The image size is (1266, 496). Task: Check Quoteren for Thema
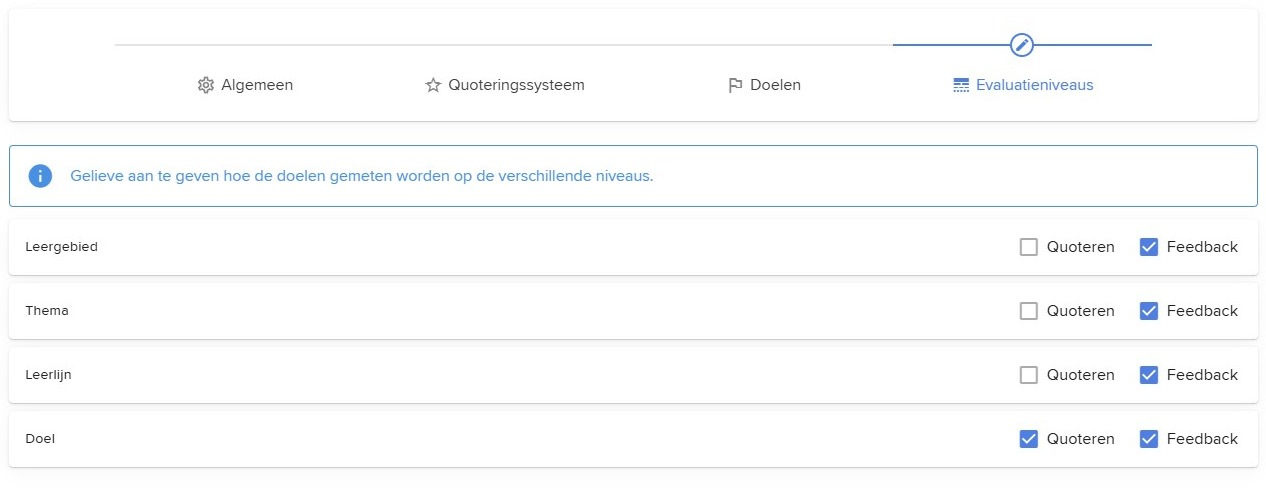point(1028,311)
